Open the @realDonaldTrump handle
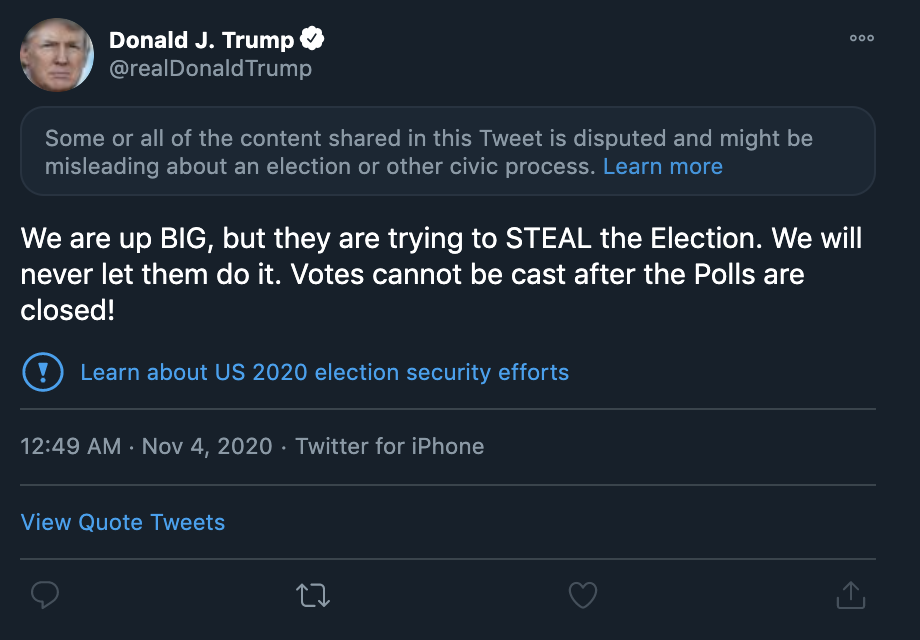920x640 pixels. pos(210,68)
